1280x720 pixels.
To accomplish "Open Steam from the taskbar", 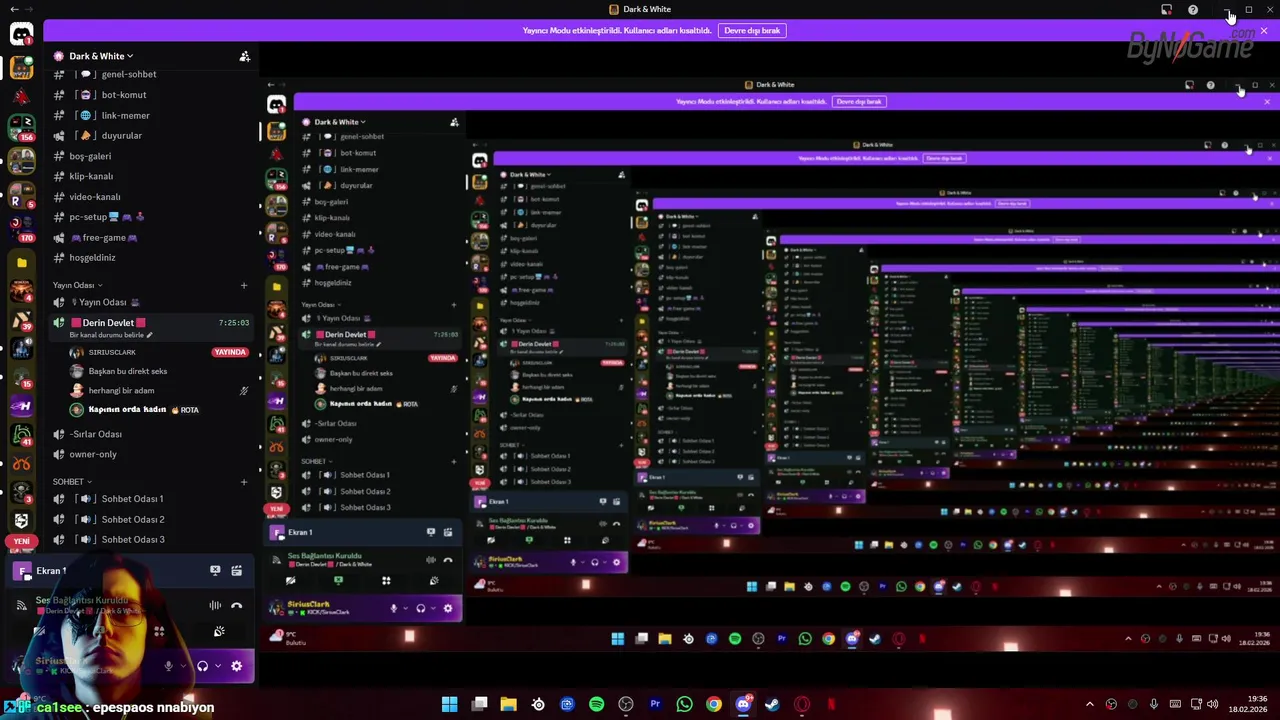I will [772, 704].
